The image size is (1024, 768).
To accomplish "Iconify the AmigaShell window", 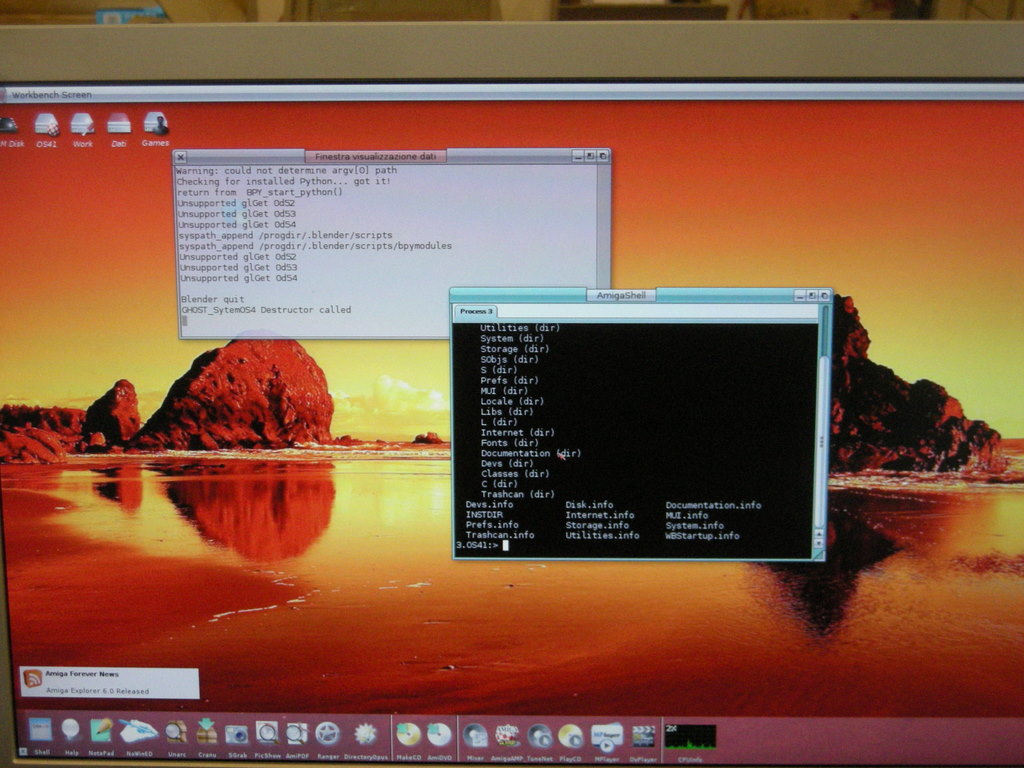I will pos(800,295).
